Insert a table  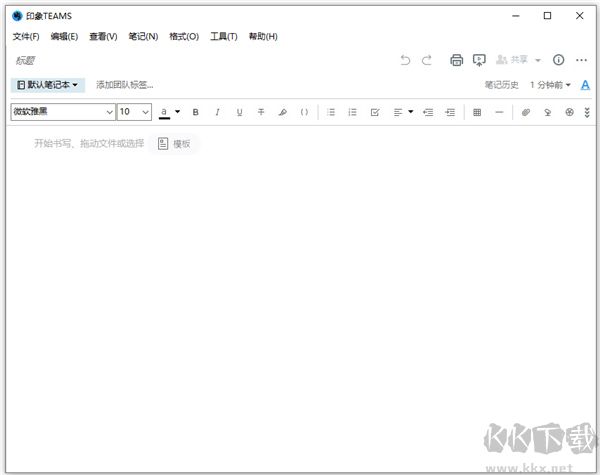[477, 112]
